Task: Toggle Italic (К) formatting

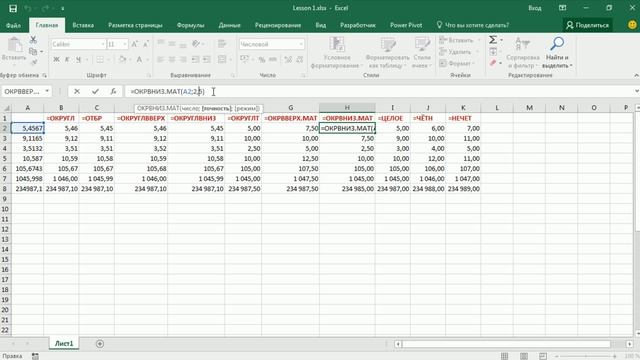Action: click(67, 60)
